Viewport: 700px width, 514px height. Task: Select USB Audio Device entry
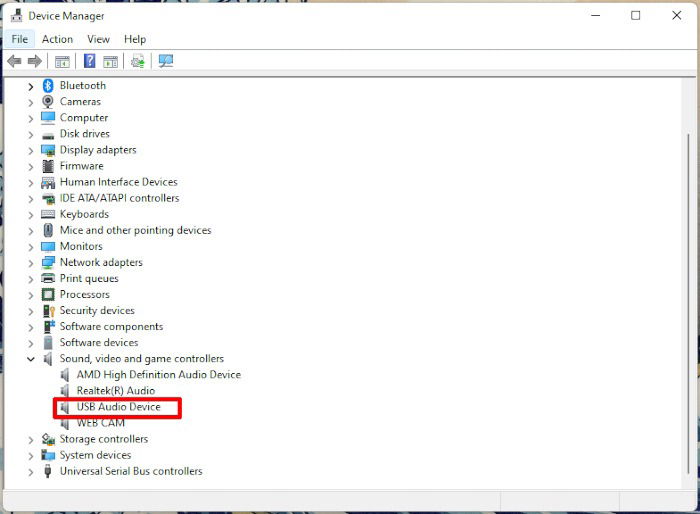pos(118,407)
